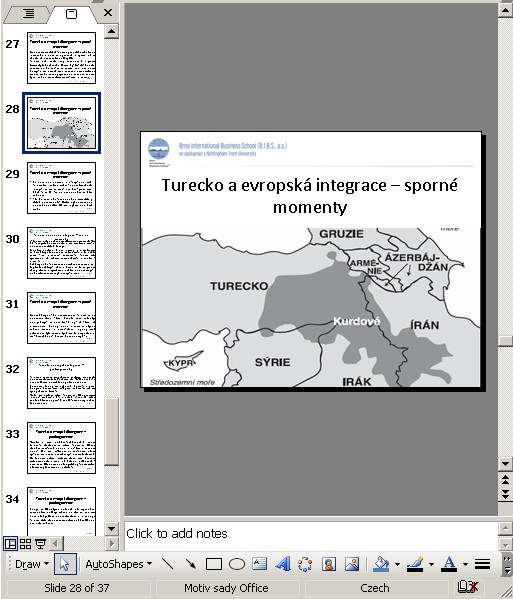513x599 pixels.
Task: Open Fill Color dropdown arrow
Action: pos(397,564)
